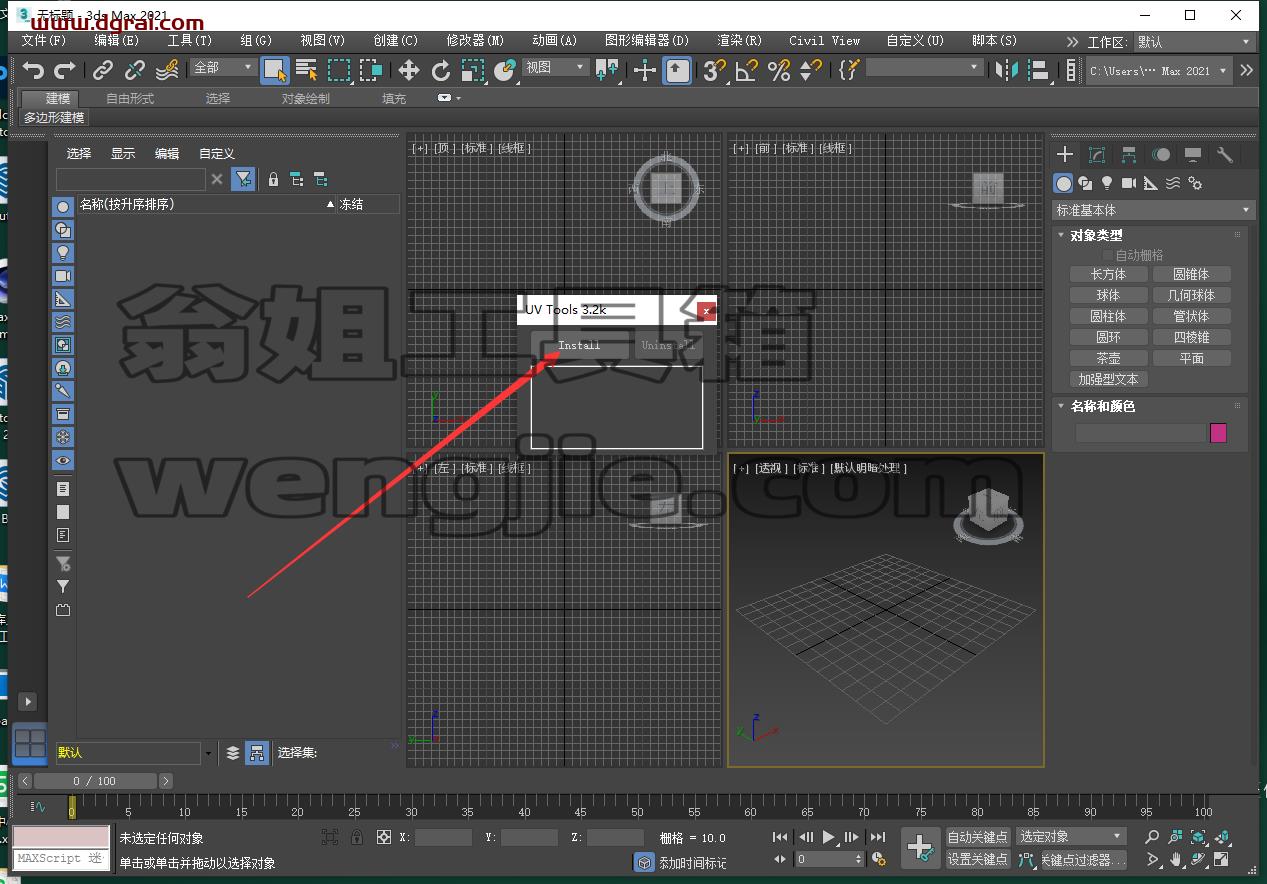Image resolution: width=1267 pixels, height=884 pixels.
Task: Click the 加强型文本 button
Action: (1108, 379)
